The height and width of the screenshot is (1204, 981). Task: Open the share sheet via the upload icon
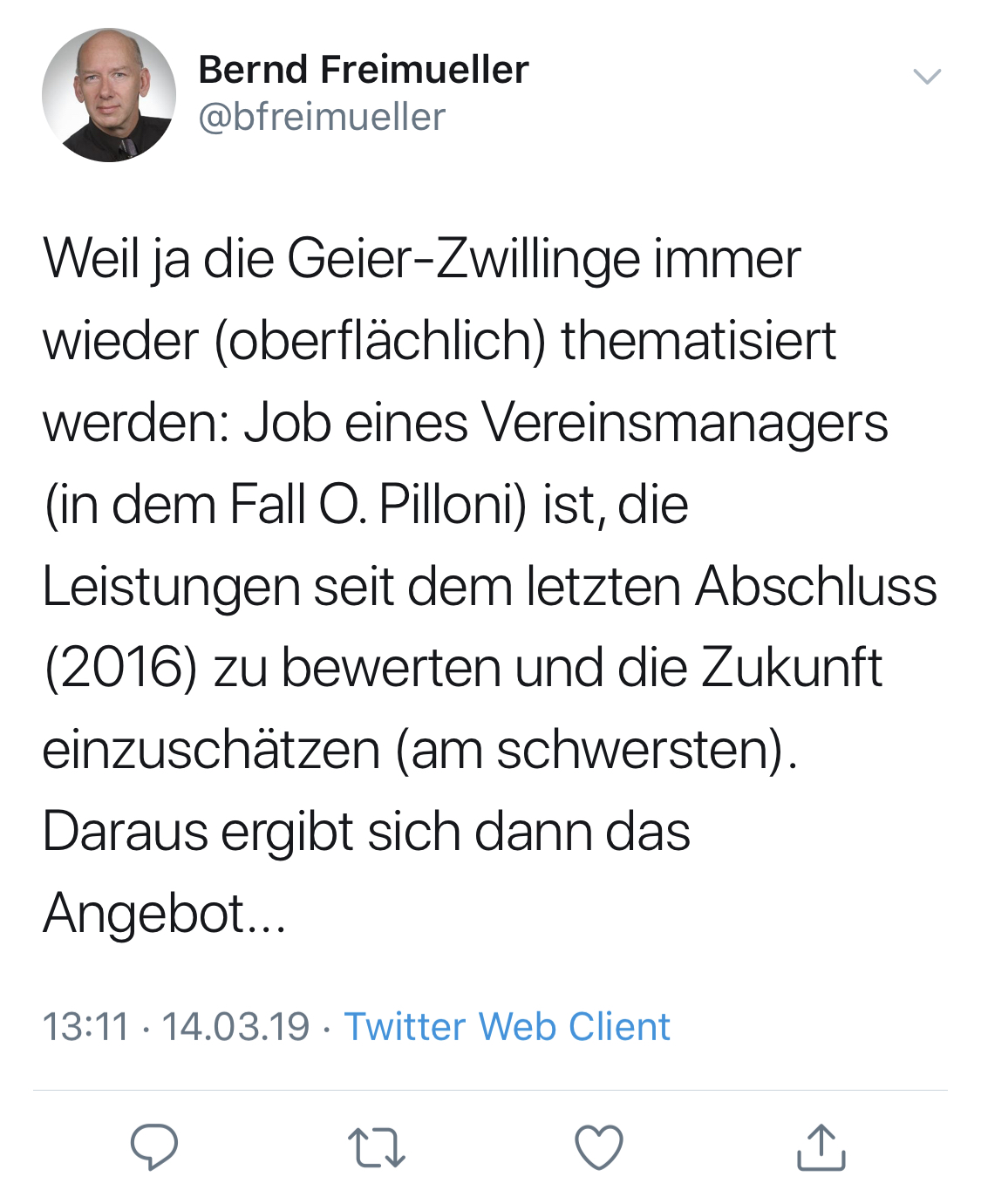tap(821, 1147)
